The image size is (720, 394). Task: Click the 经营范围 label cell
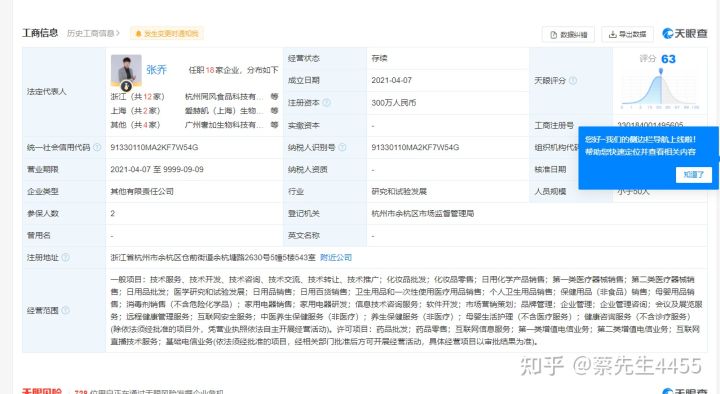pyautogui.click(x=64, y=310)
